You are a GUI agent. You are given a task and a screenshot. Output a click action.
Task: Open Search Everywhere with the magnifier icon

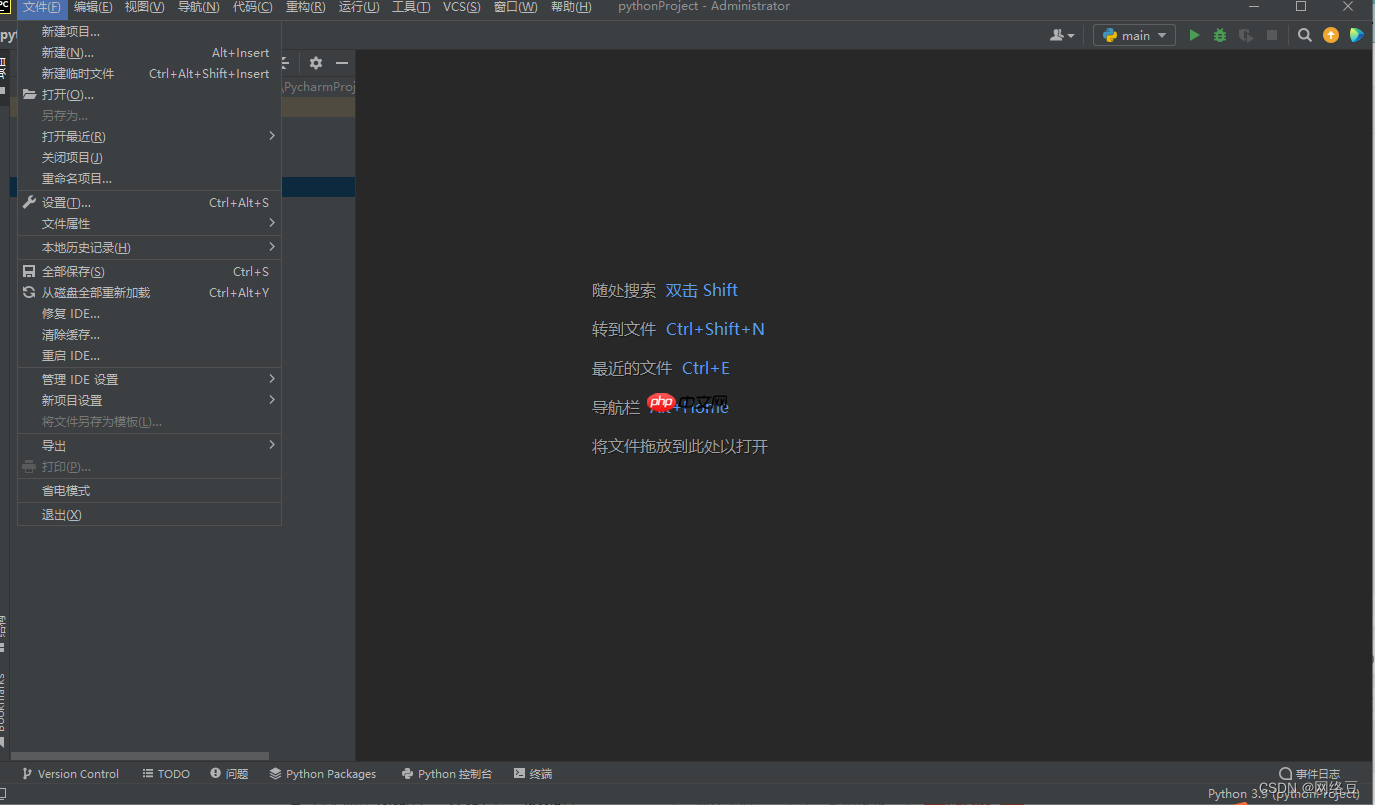pos(1304,33)
